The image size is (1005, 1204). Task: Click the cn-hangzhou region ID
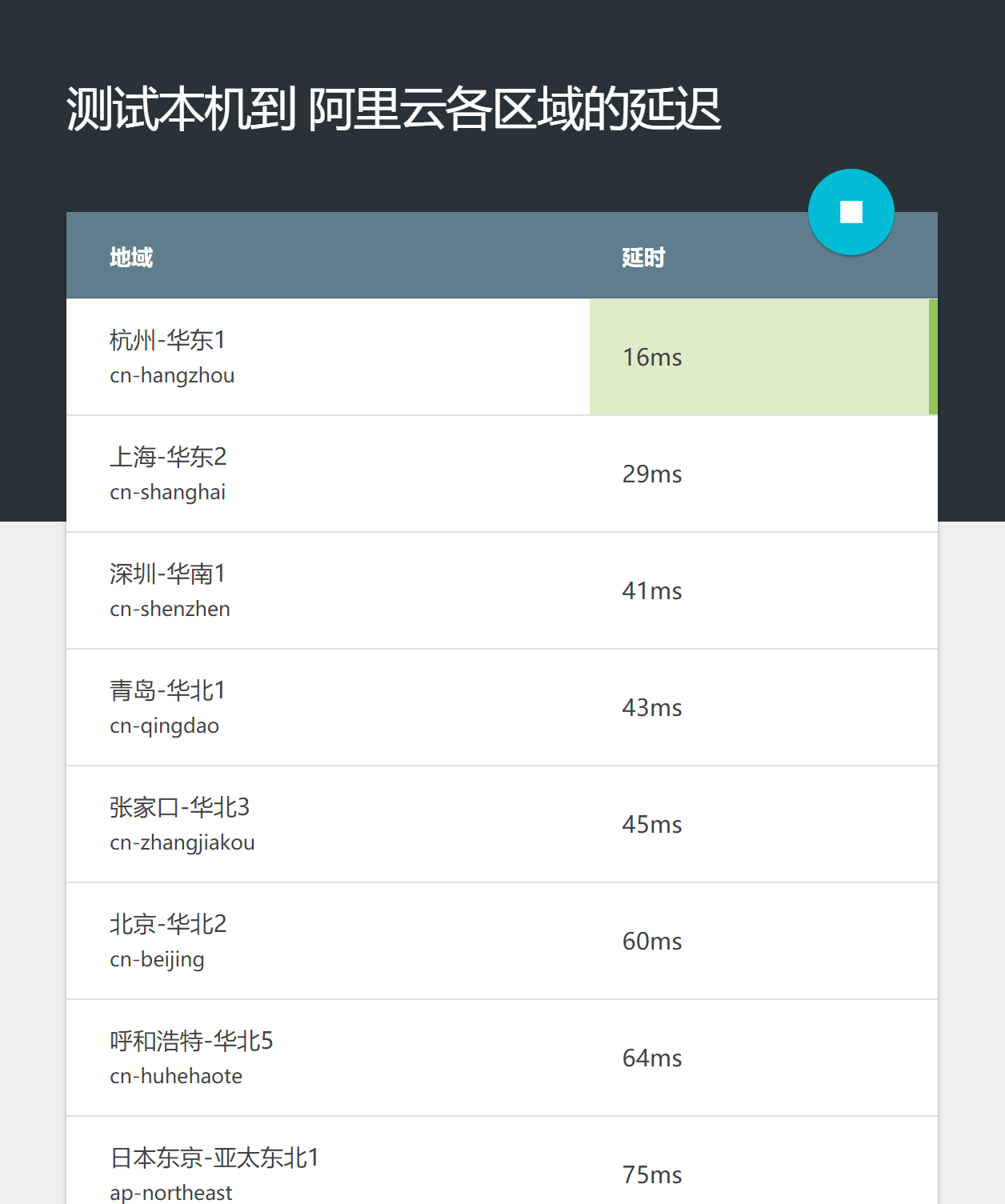click(x=172, y=375)
